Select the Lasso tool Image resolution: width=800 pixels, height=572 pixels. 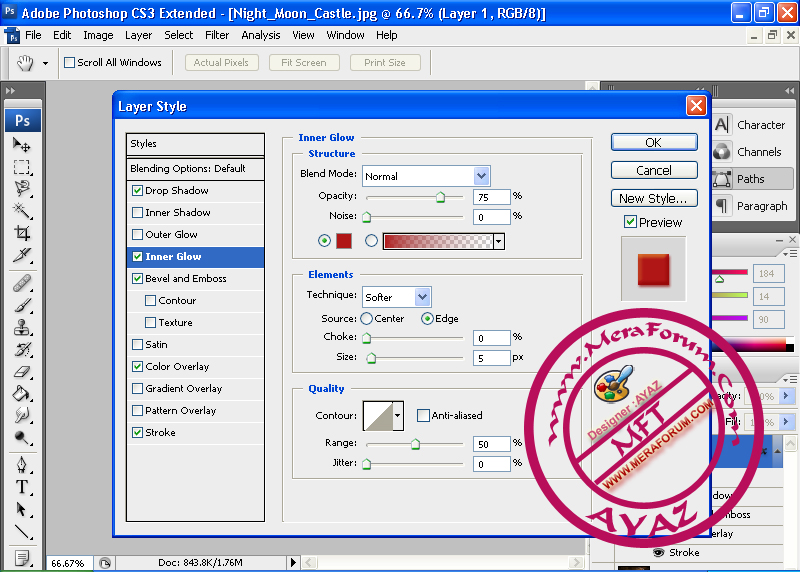click(x=21, y=189)
